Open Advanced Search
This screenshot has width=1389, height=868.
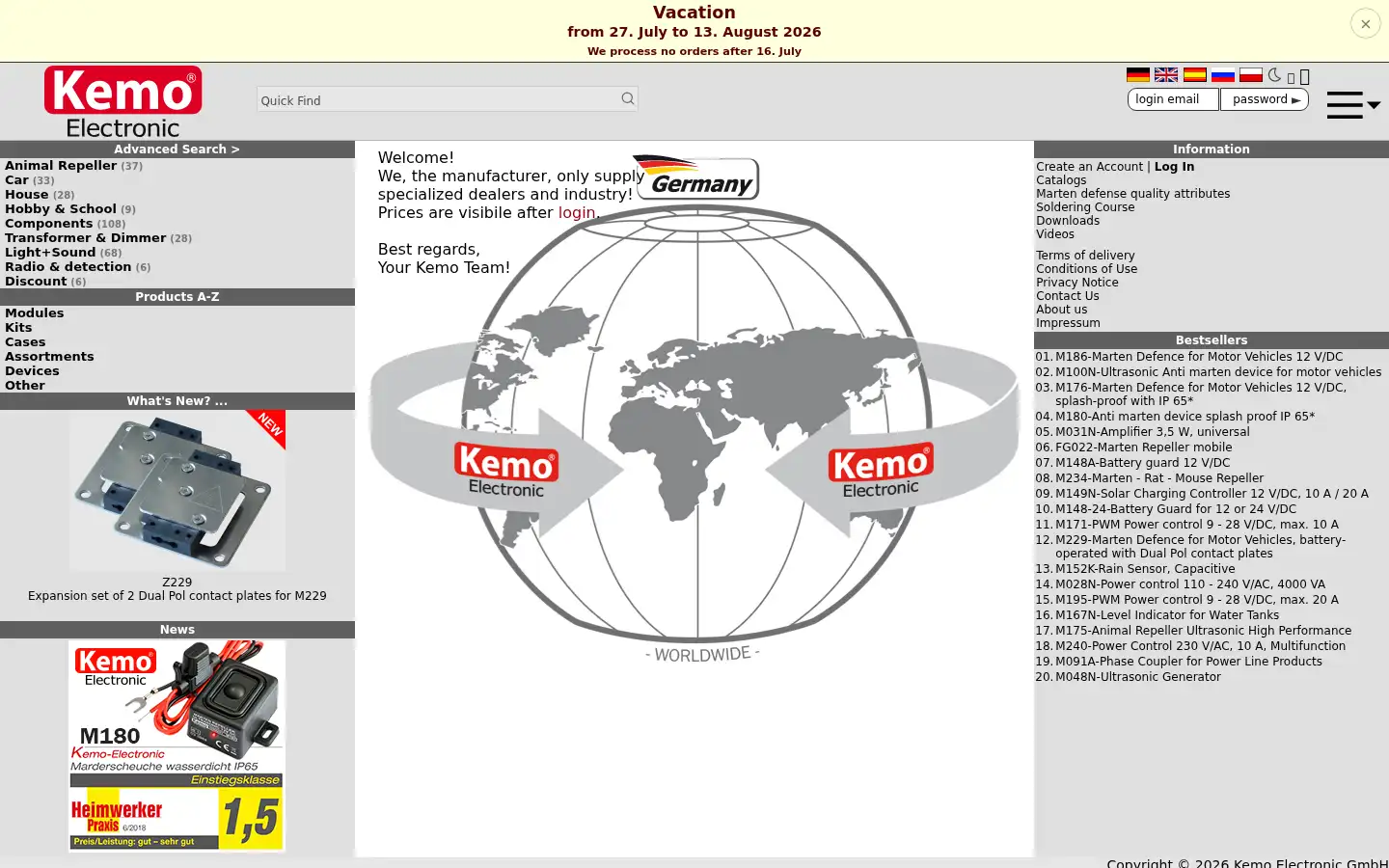click(x=177, y=149)
